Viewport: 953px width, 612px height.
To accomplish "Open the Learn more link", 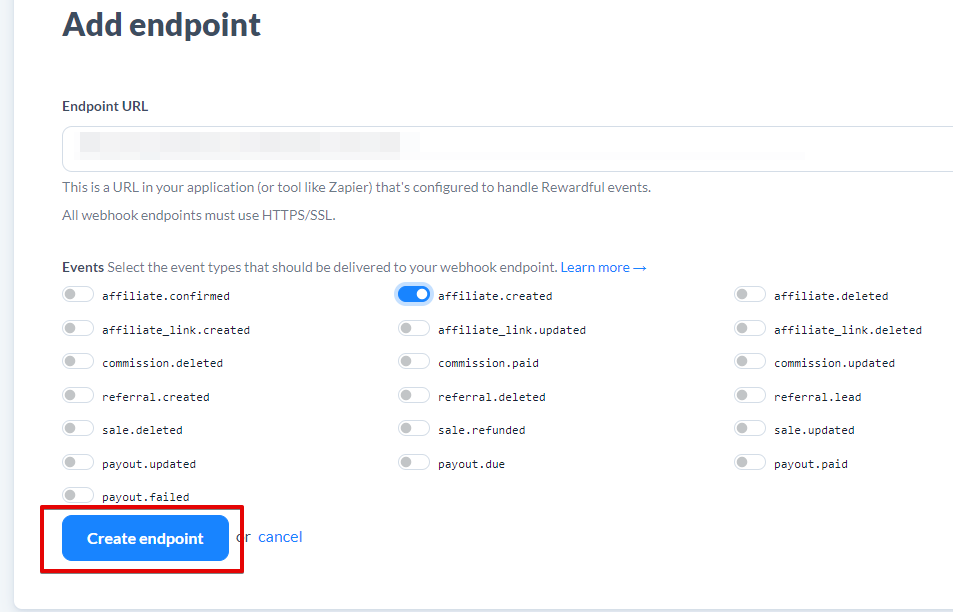I will click(603, 267).
